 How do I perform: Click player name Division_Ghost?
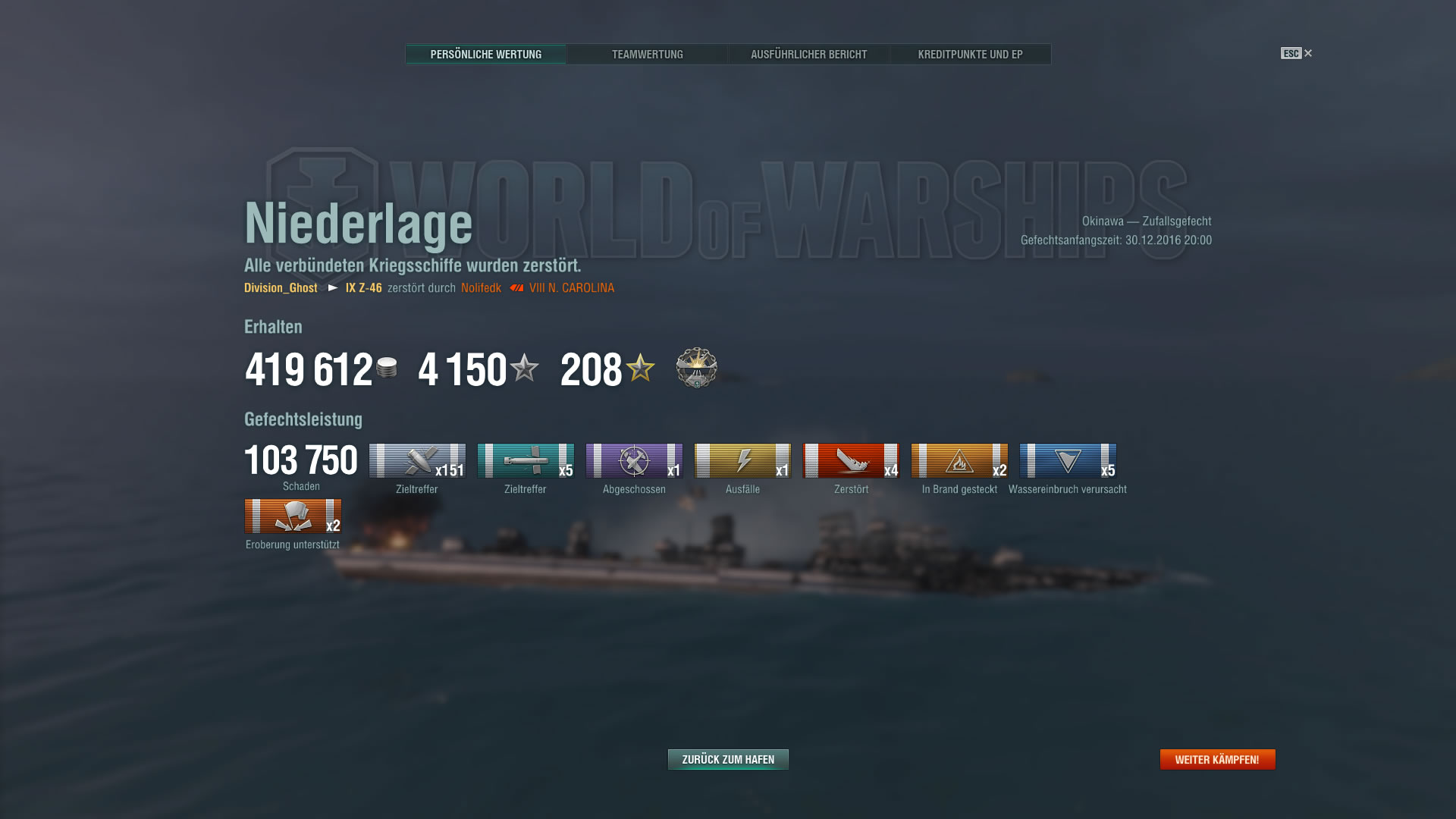click(x=281, y=288)
